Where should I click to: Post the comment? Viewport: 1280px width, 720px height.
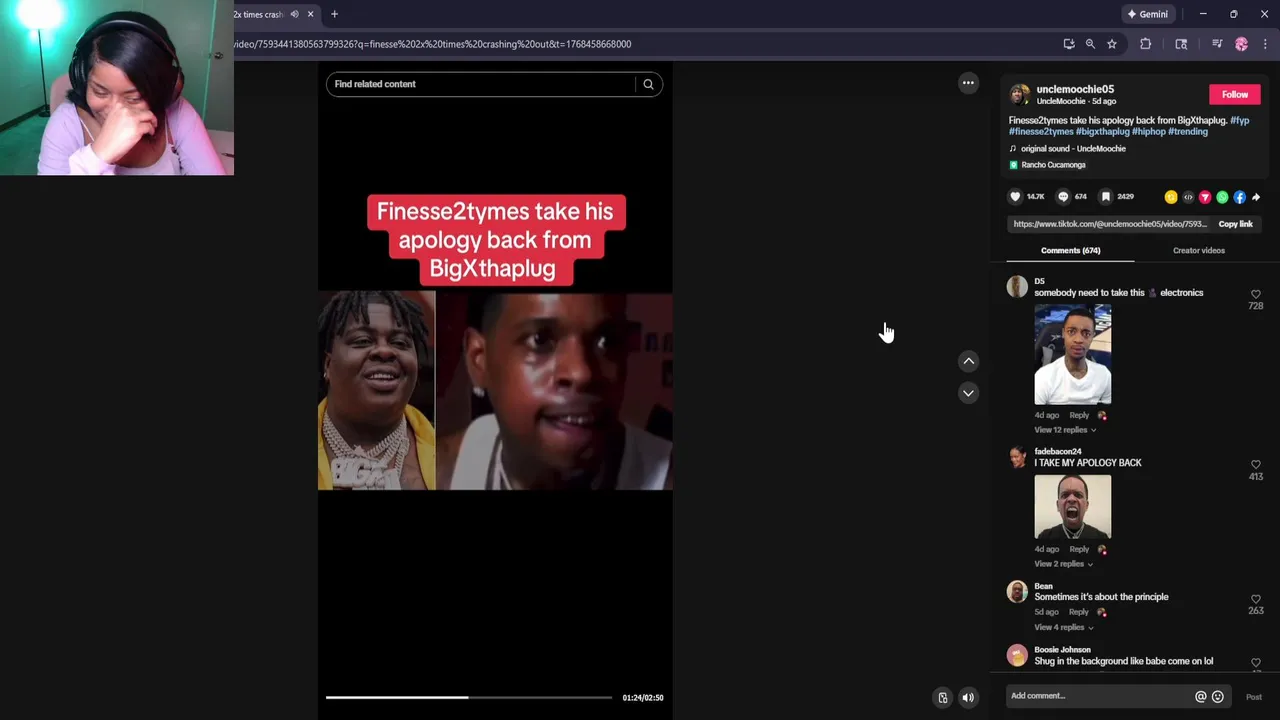(x=1253, y=697)
